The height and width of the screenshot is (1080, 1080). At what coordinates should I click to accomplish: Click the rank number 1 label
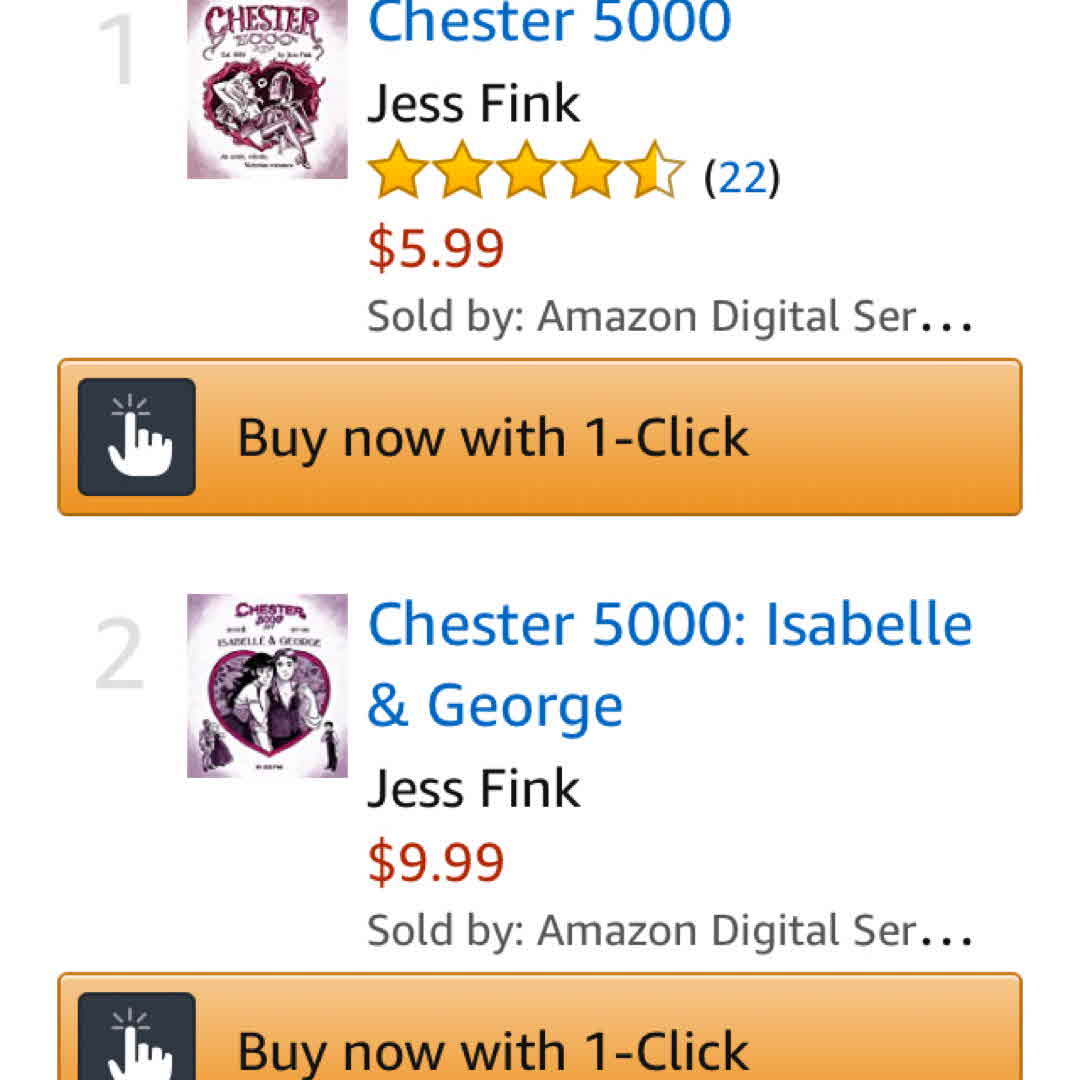(119, 50)
